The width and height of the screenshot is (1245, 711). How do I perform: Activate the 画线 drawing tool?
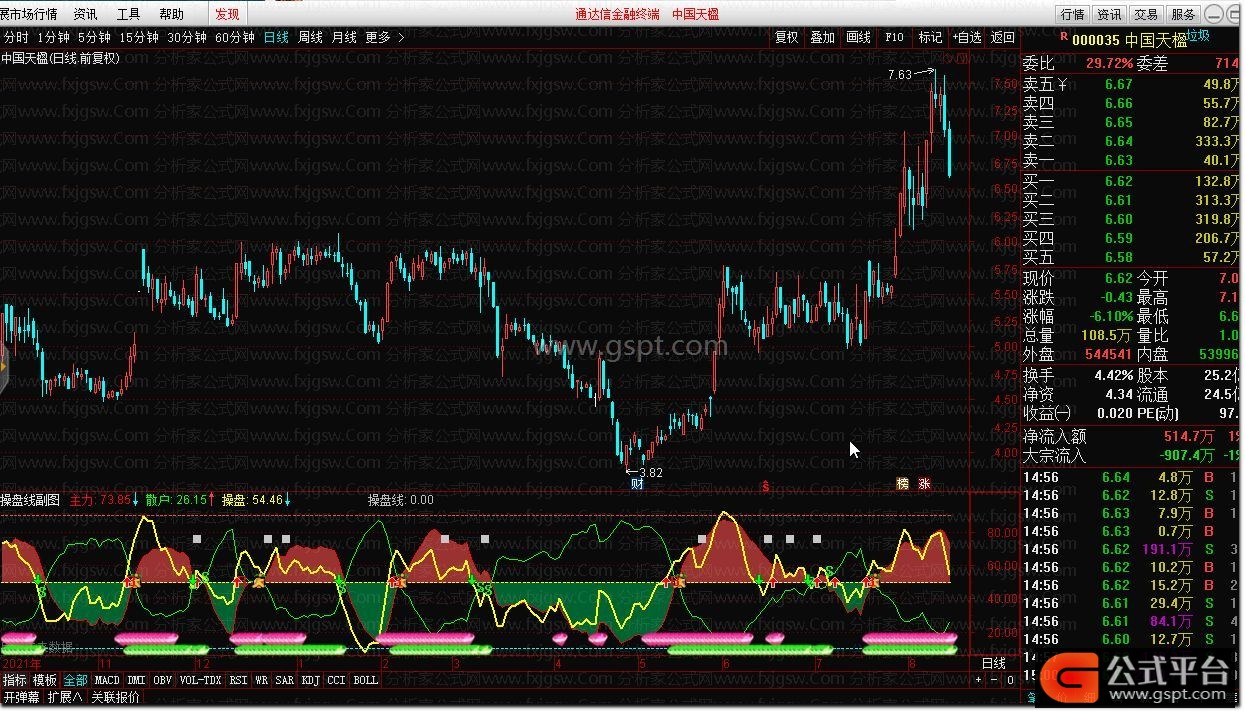click(x=858, y=37)
